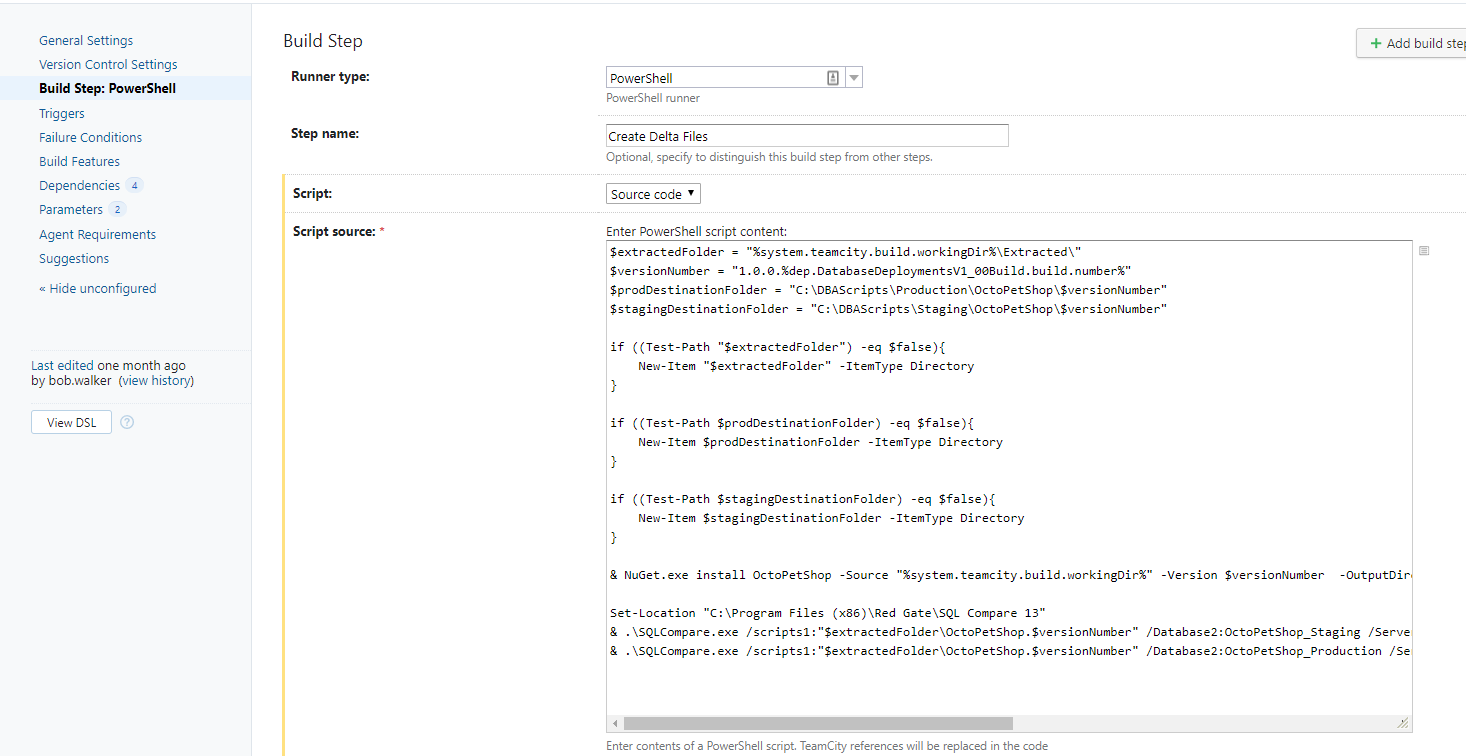Click the View DSL button

click(71, 422)
